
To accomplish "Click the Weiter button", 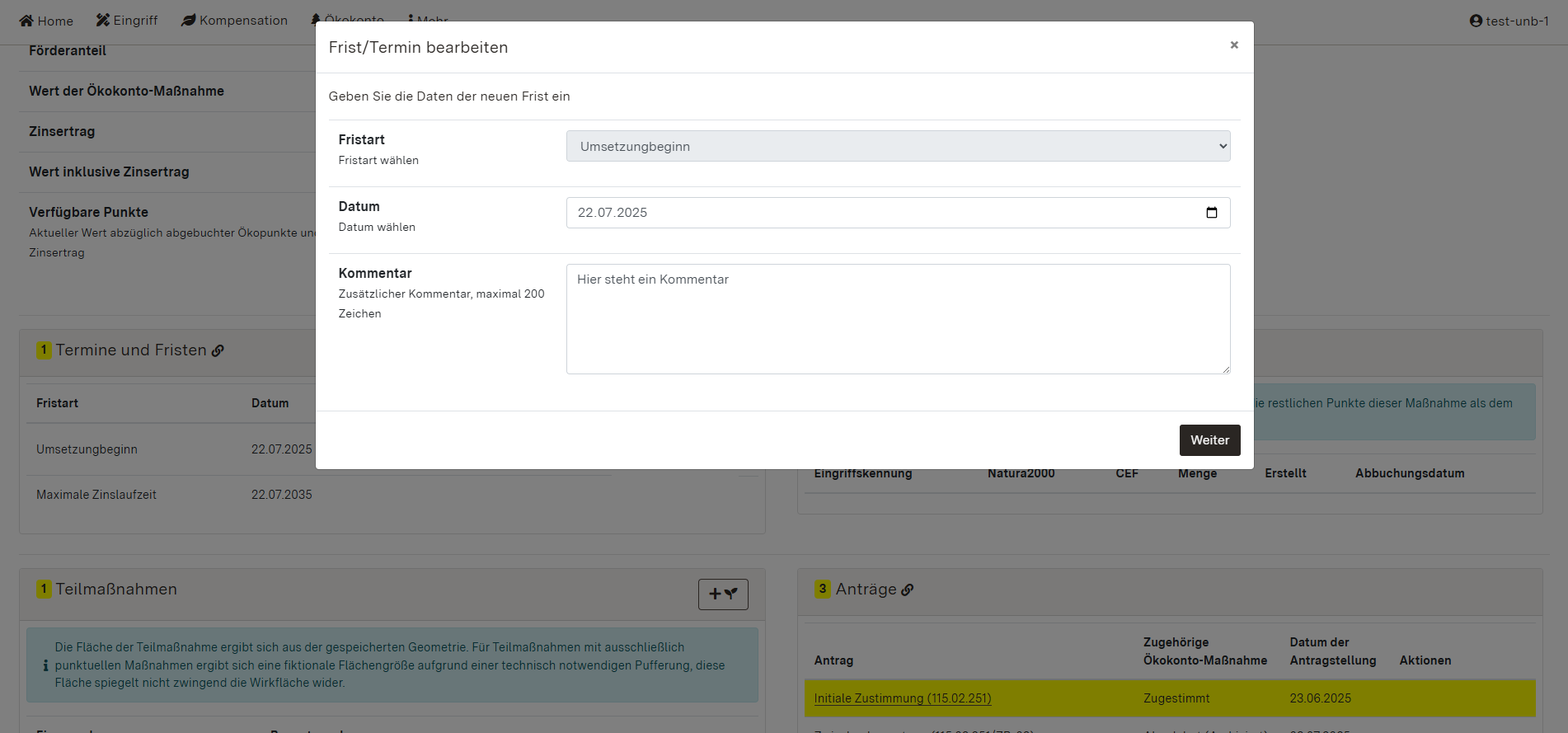I will (1209, 440).
